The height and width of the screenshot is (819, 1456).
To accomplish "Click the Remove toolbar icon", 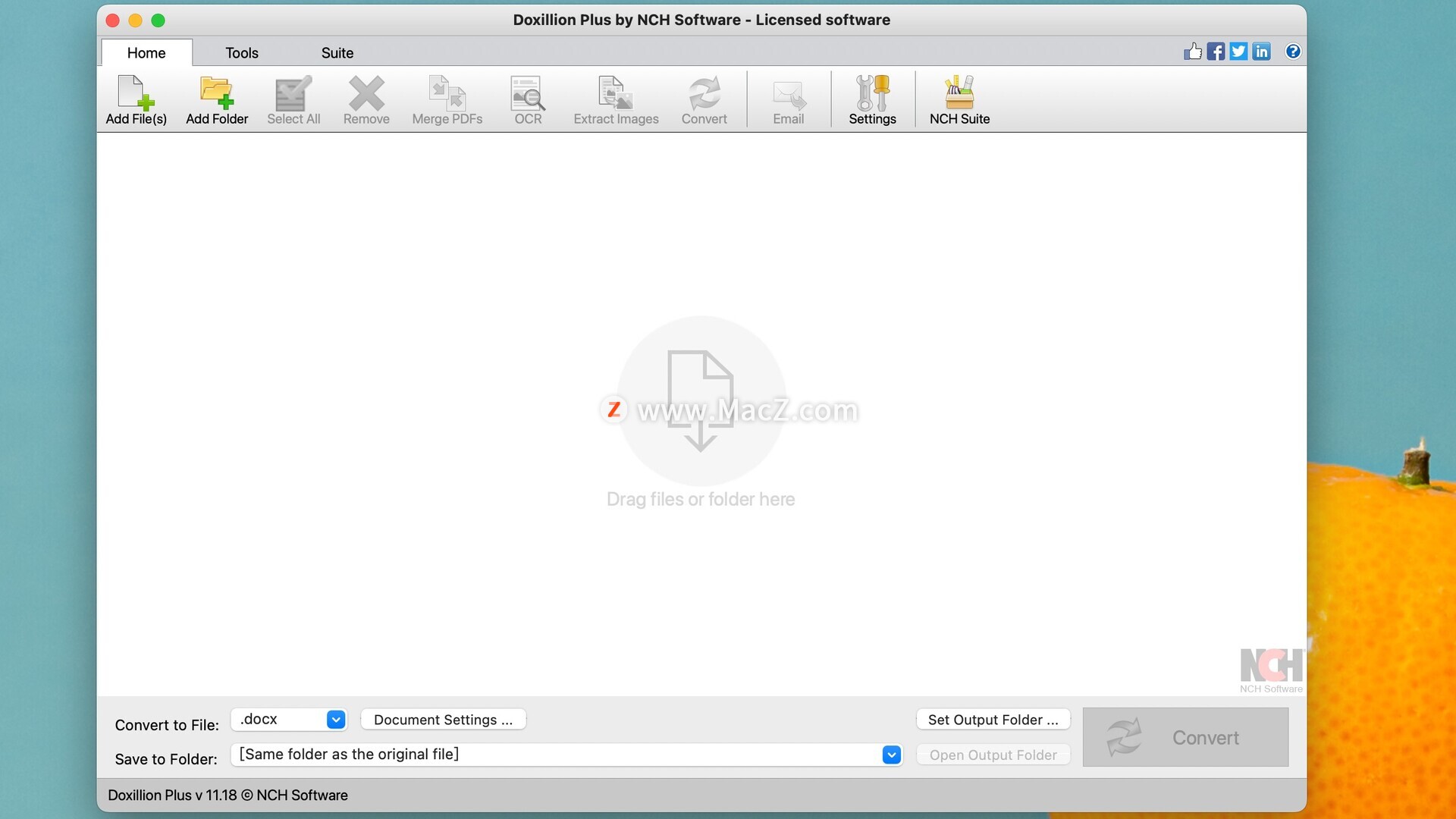I will (366, 100).
